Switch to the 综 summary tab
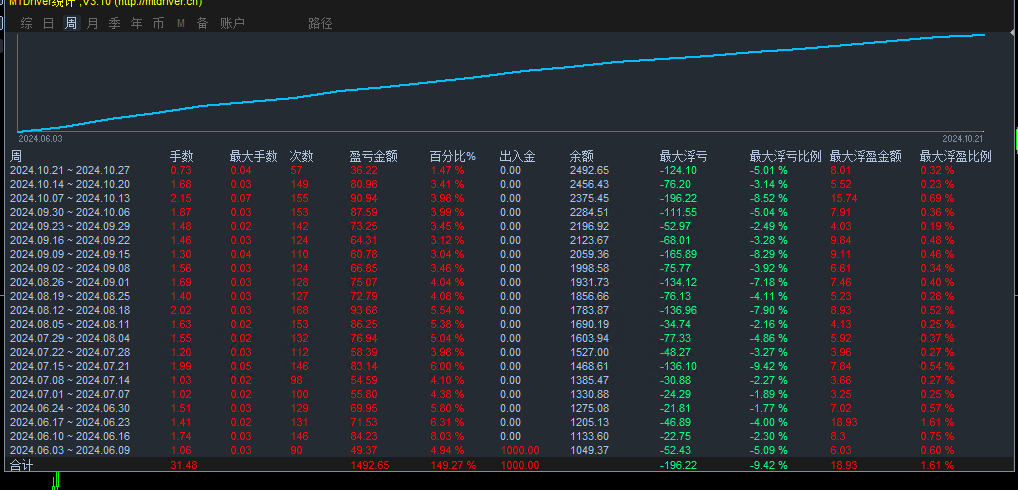The image size is (1018, 490). 27,23
